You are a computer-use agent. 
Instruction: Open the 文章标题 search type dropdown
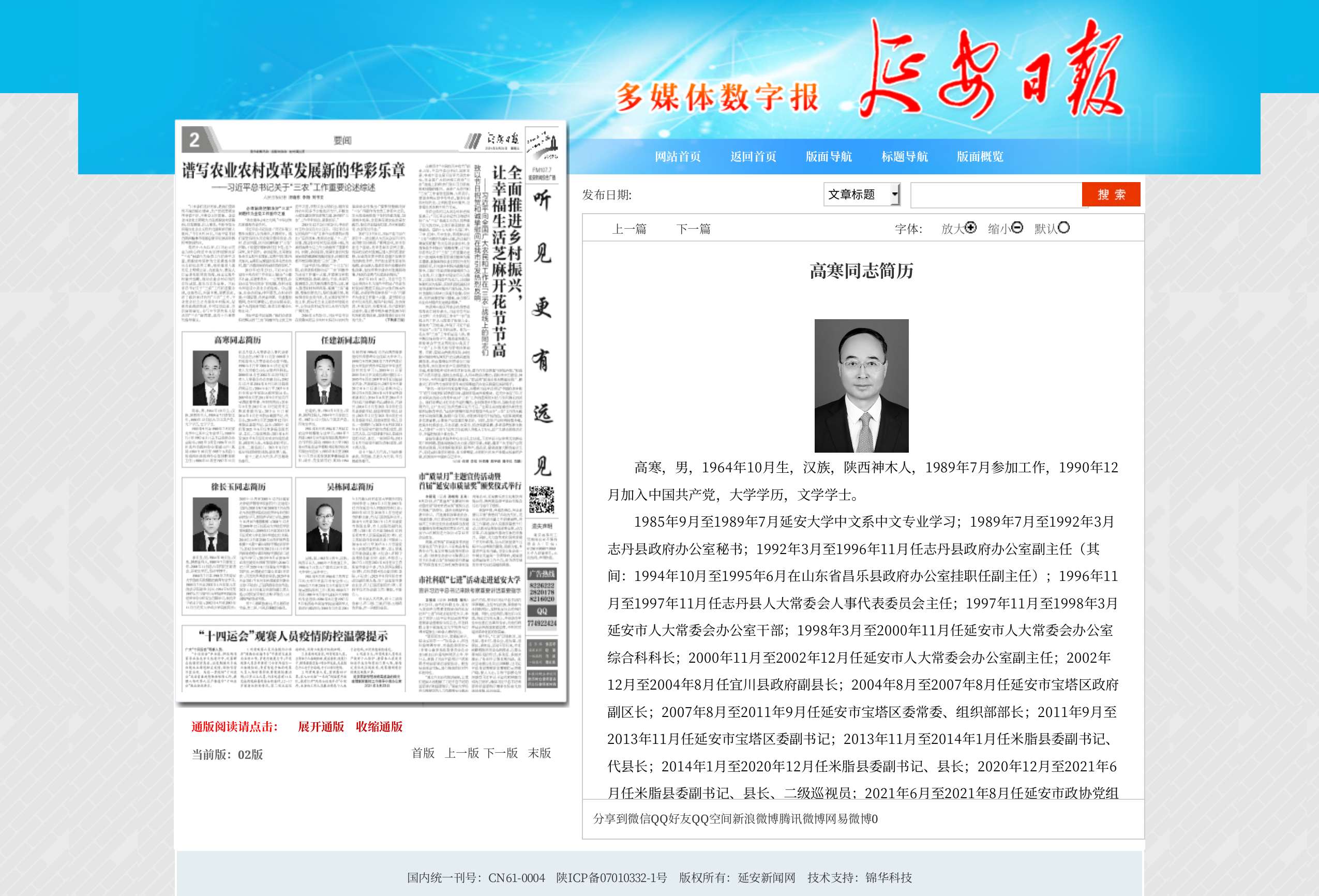coord(862,195)
